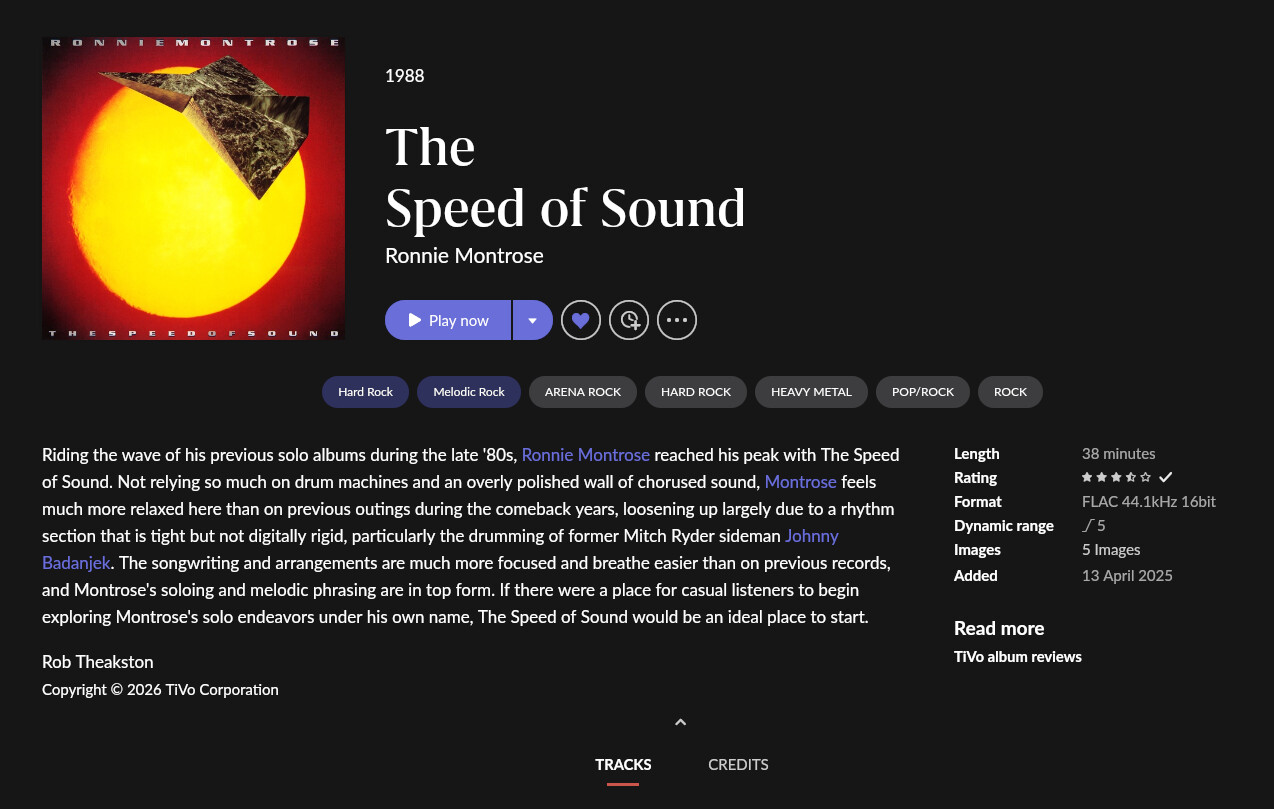Image resolution: width=1274 pixels, height=809 pixels.
Task: Select the ARENA ROCK genre chip
Action: (583, 392)
